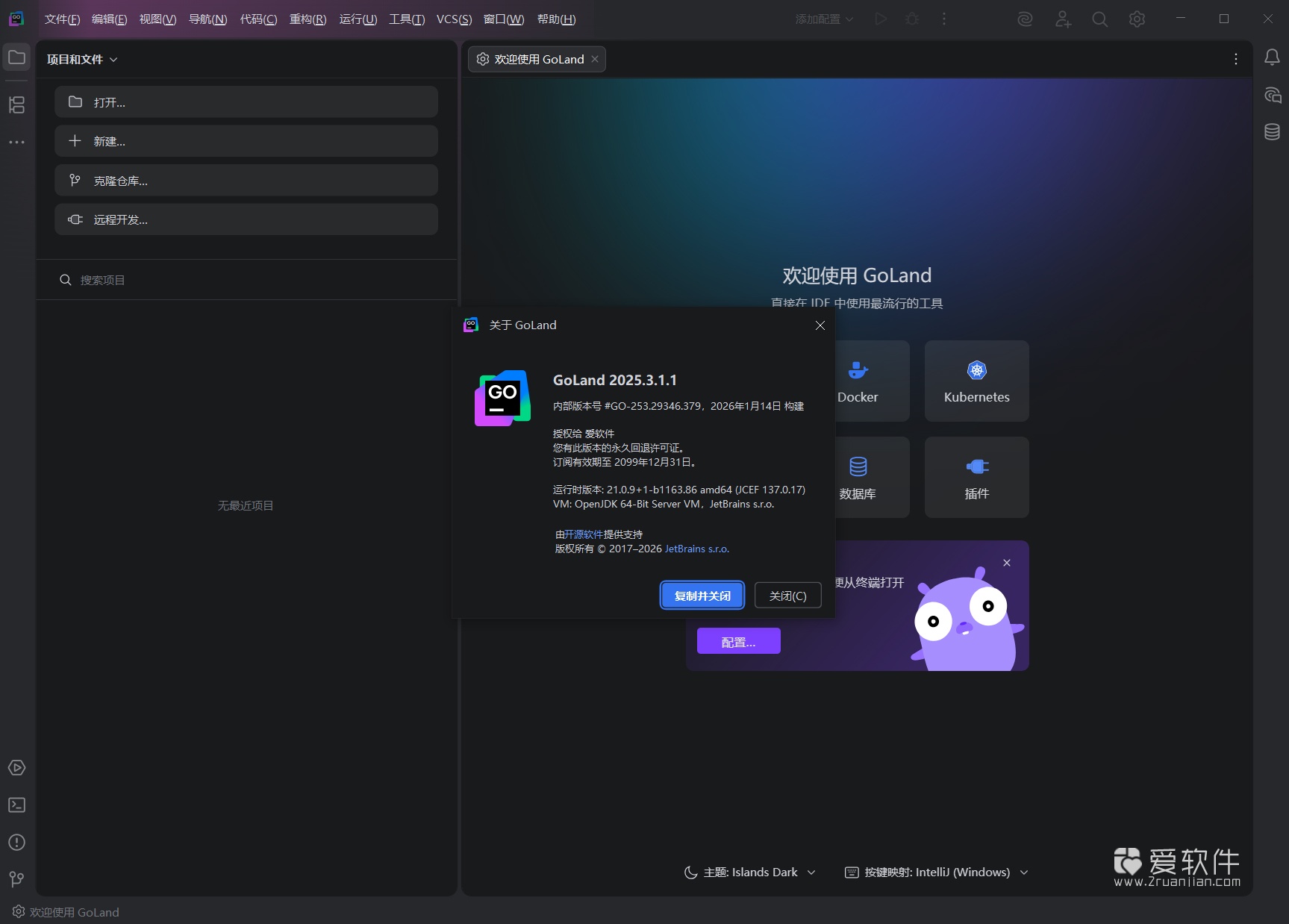Open the 文件(F) menu
Viewport: 1289px width, 924px height.
61,19
